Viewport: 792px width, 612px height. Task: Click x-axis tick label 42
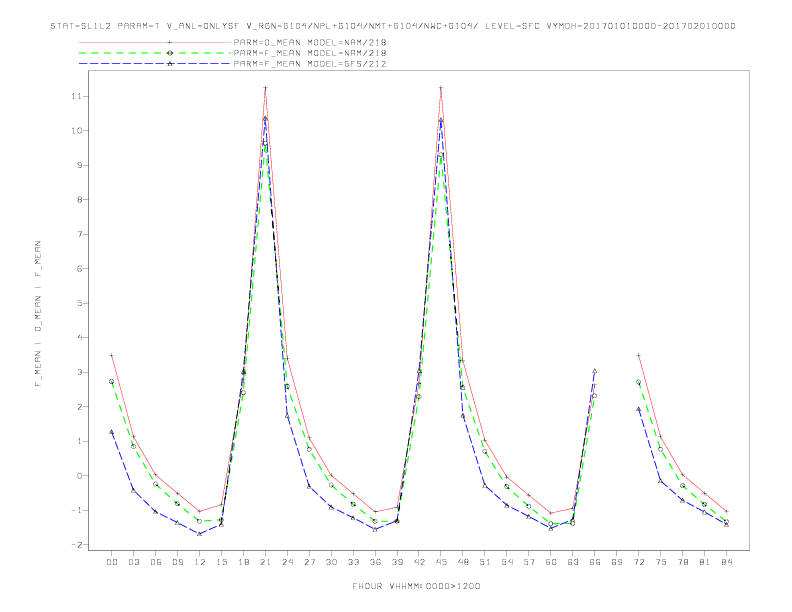[x=419, y=562]
